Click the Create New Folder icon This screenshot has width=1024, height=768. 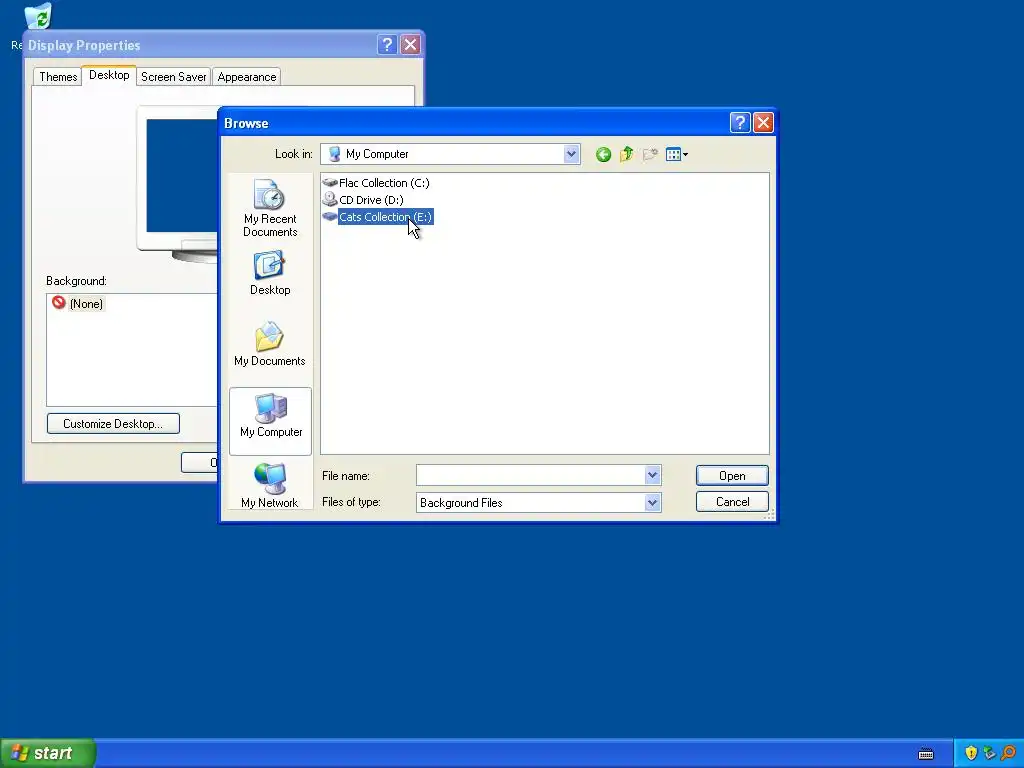649,154
